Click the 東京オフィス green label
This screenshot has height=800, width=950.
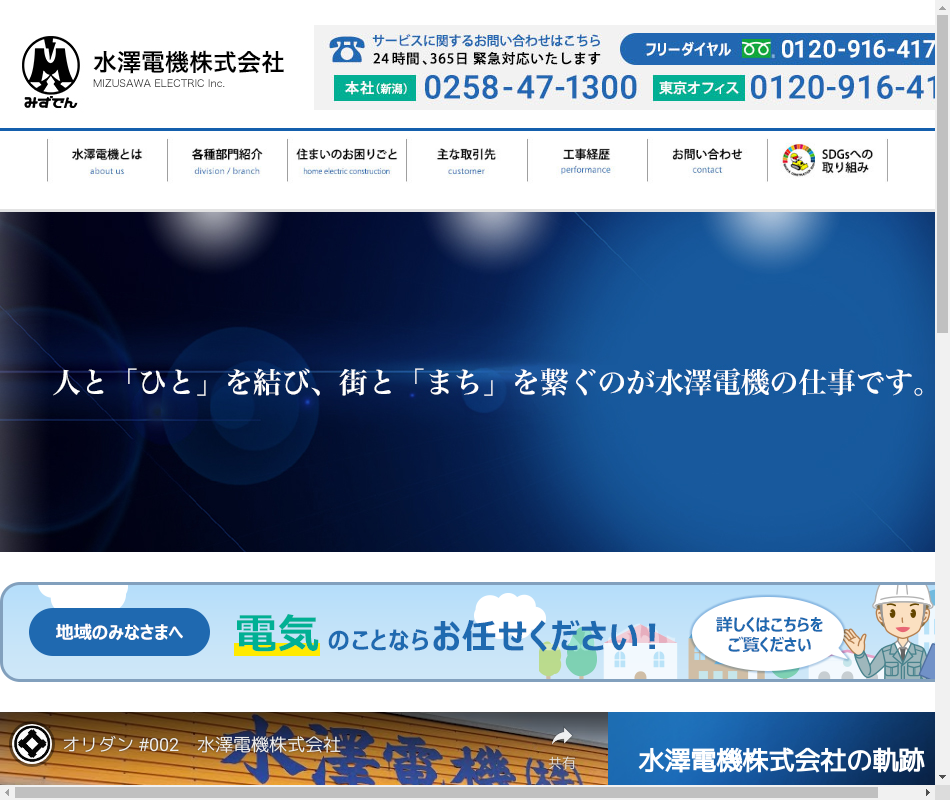tap(698, 88)
